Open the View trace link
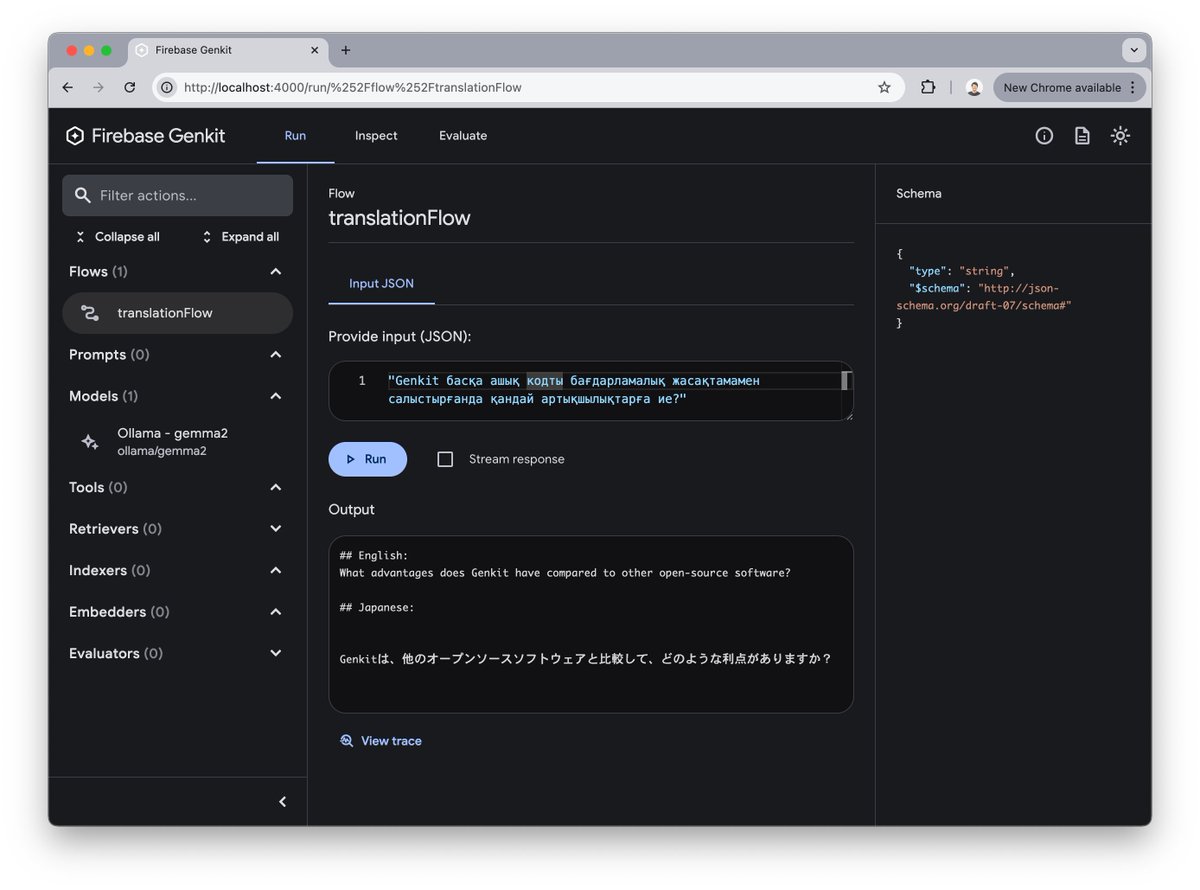Screen dimensions: 1200x890 [381, 741]
